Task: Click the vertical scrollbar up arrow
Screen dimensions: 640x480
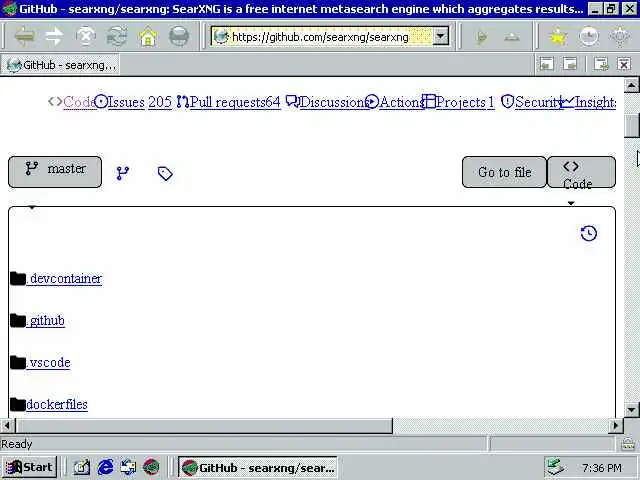Action: (x=631, y=85)
